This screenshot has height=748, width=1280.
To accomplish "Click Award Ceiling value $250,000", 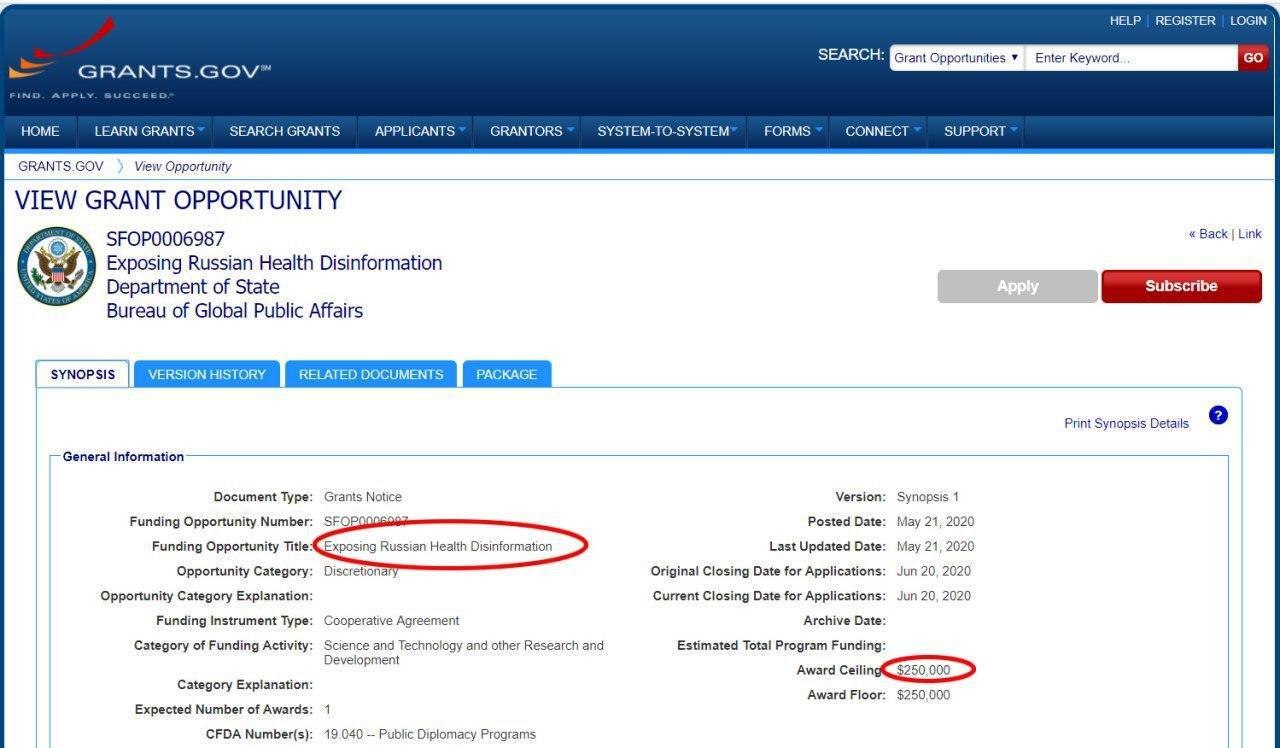I will point(924,671).
